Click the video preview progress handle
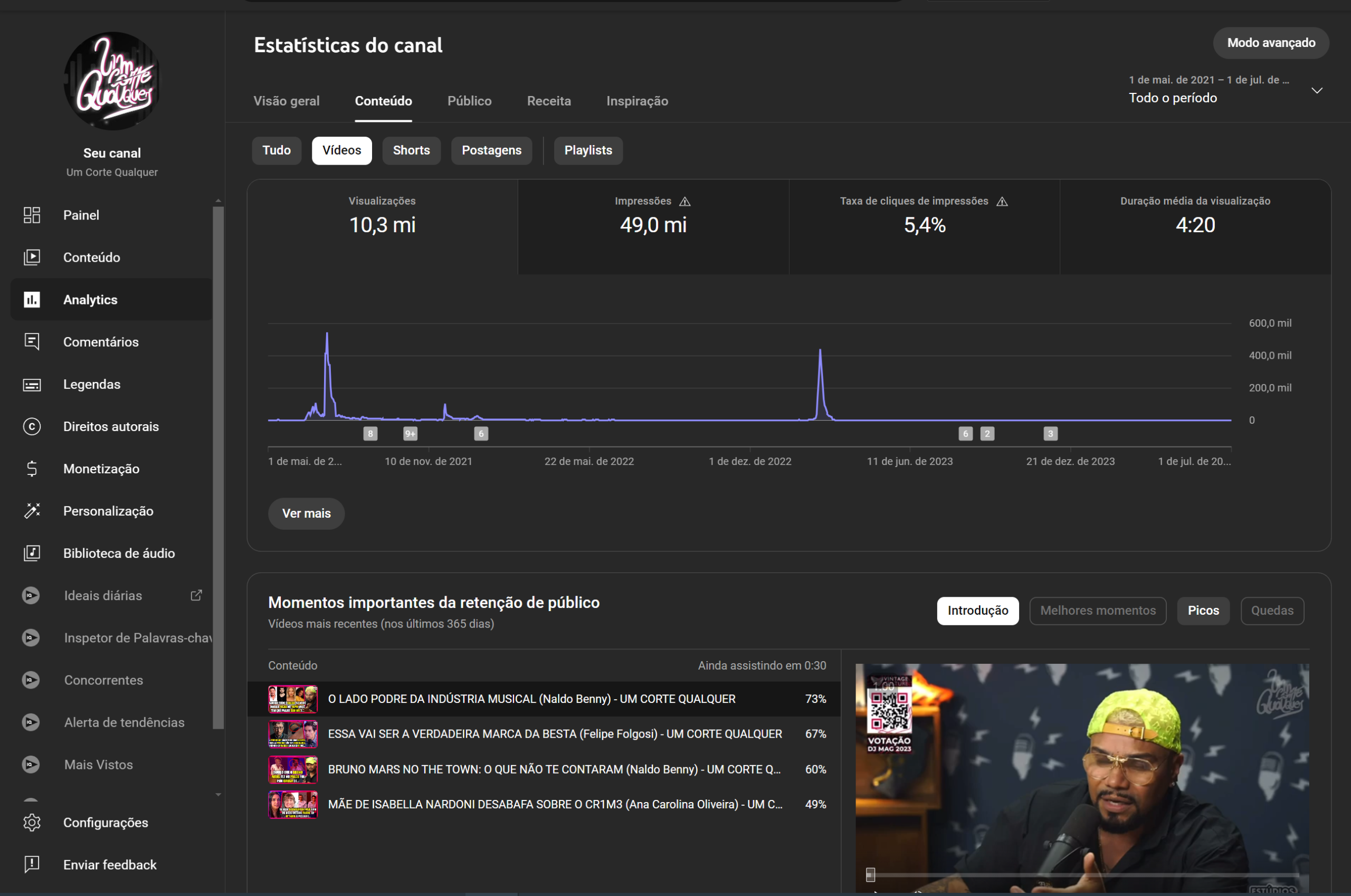 click(x=870, y=874)
